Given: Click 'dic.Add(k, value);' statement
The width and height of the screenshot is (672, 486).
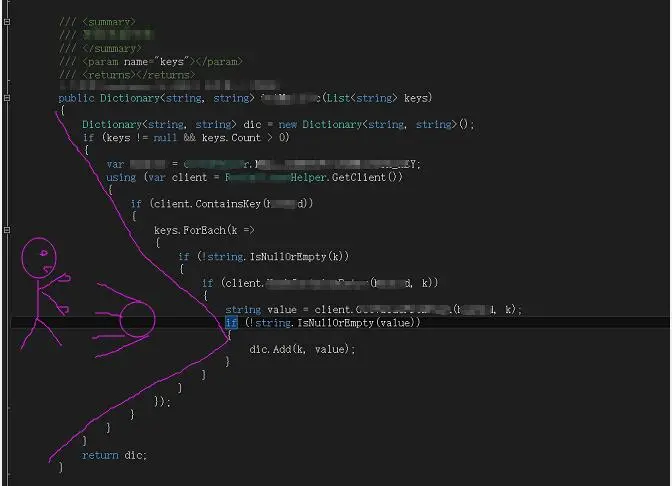Looking at the screenshot, I should (302, 349).
